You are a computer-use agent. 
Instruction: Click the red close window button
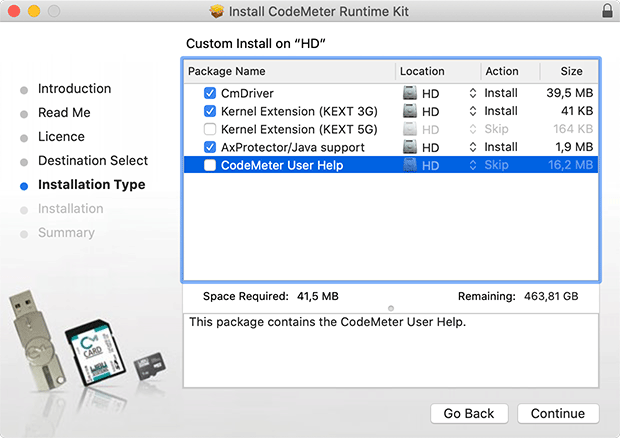coord(14,11)
